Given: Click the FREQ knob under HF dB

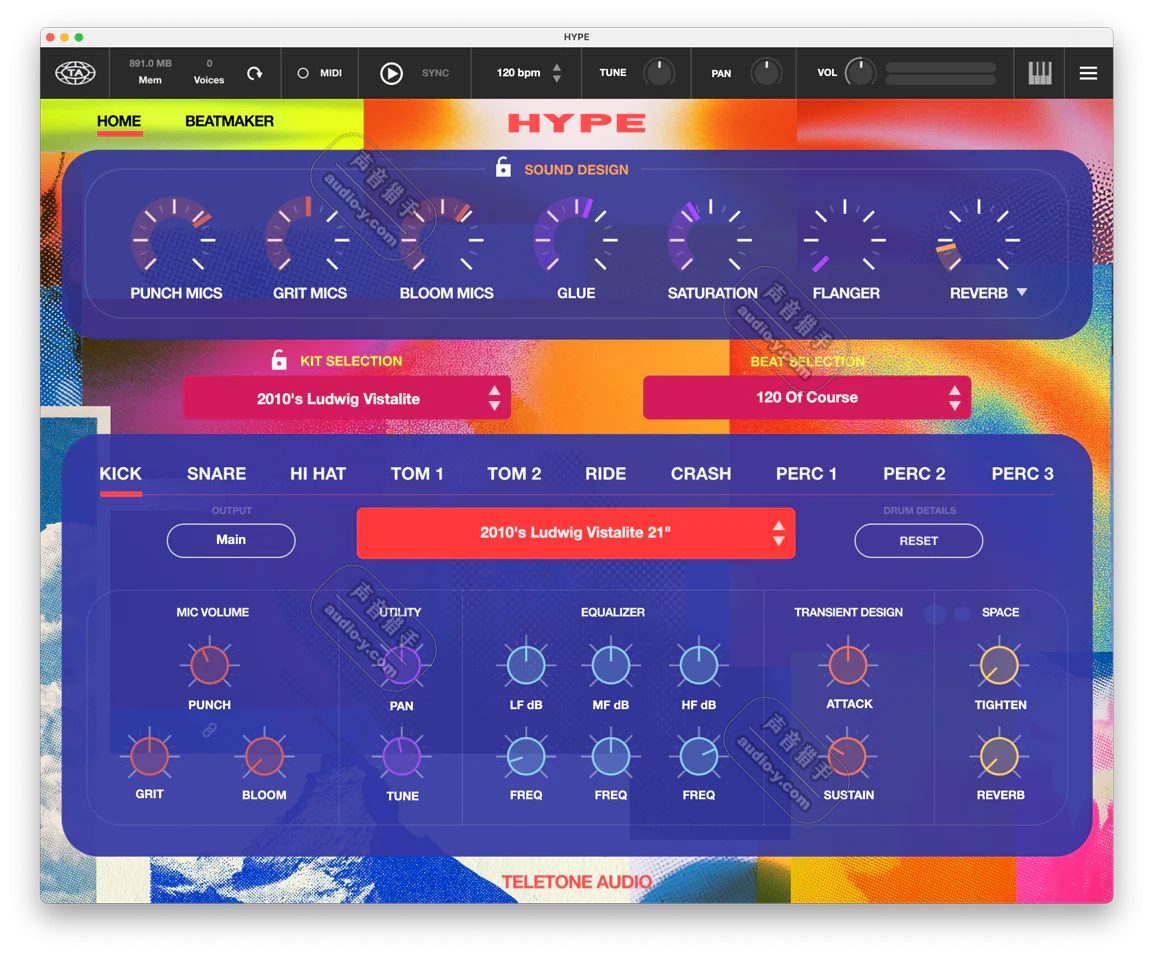Looking at the screenshot, I should coord(699,756).
